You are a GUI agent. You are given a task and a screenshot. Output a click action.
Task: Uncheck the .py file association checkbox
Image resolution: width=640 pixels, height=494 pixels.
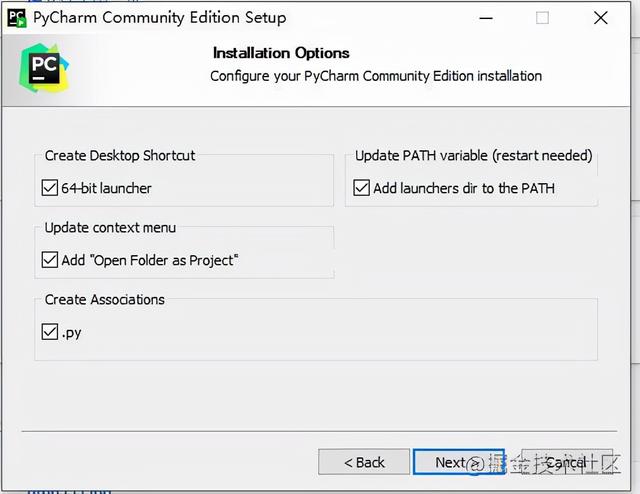point(50,332)
